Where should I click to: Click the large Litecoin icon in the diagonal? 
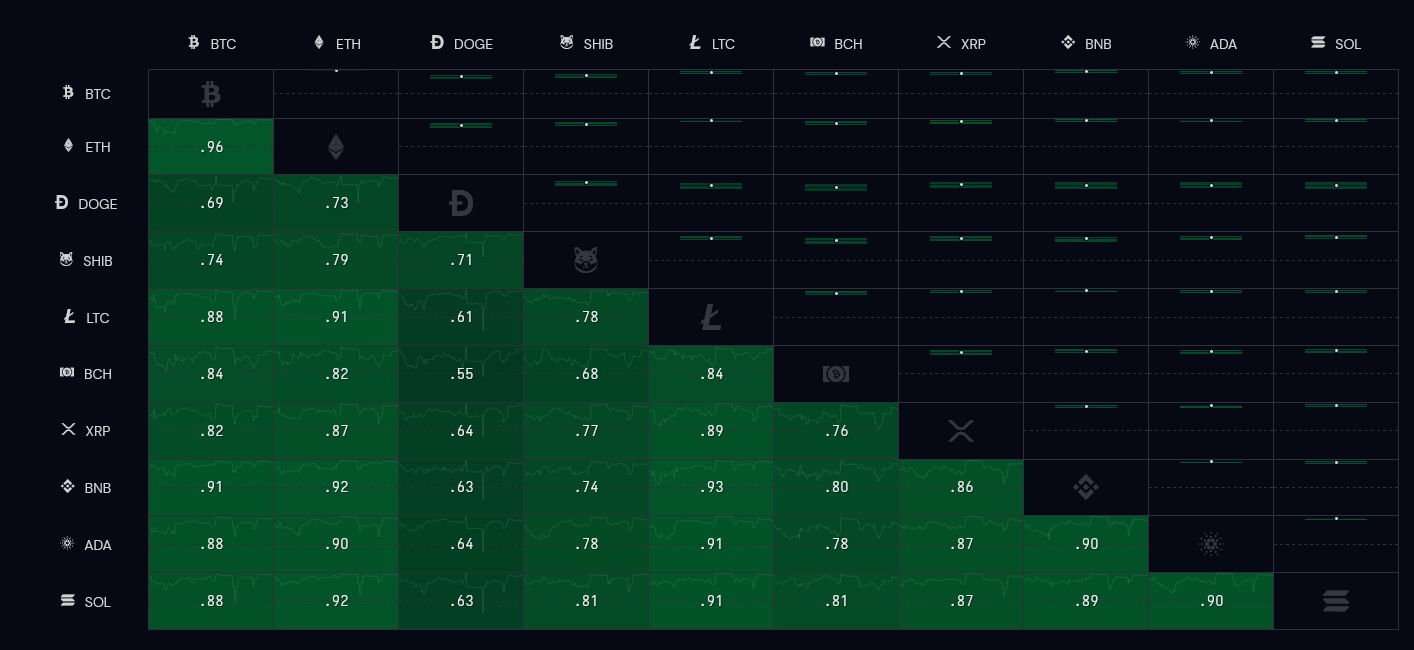(711, 318)
